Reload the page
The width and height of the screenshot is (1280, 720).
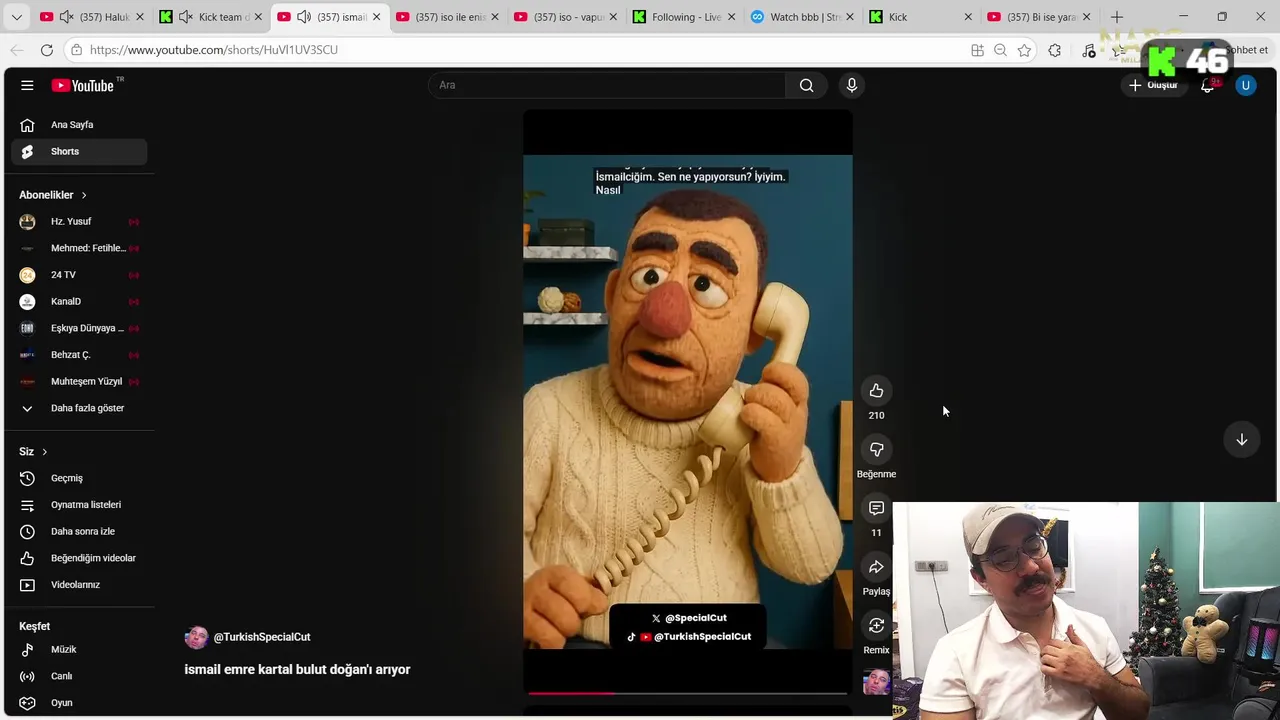pos(47,50)
